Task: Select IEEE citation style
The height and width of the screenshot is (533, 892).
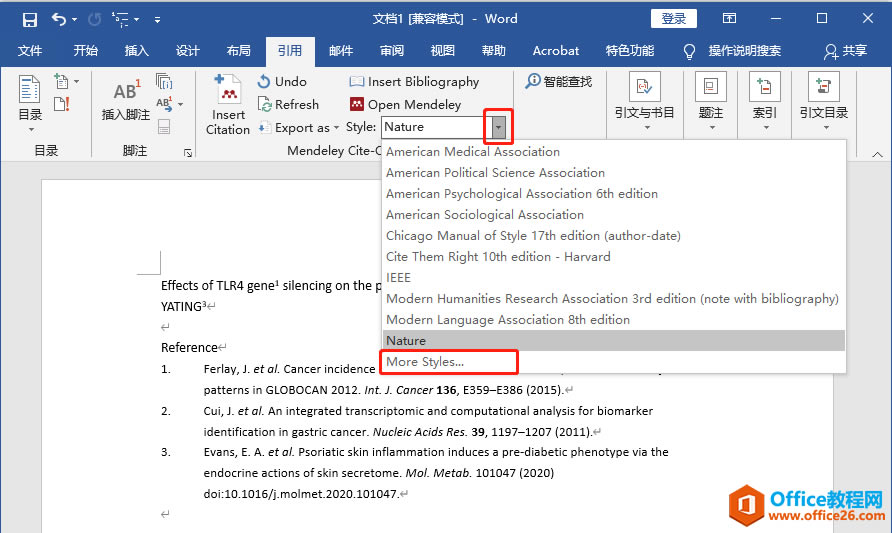Action: 614,278
